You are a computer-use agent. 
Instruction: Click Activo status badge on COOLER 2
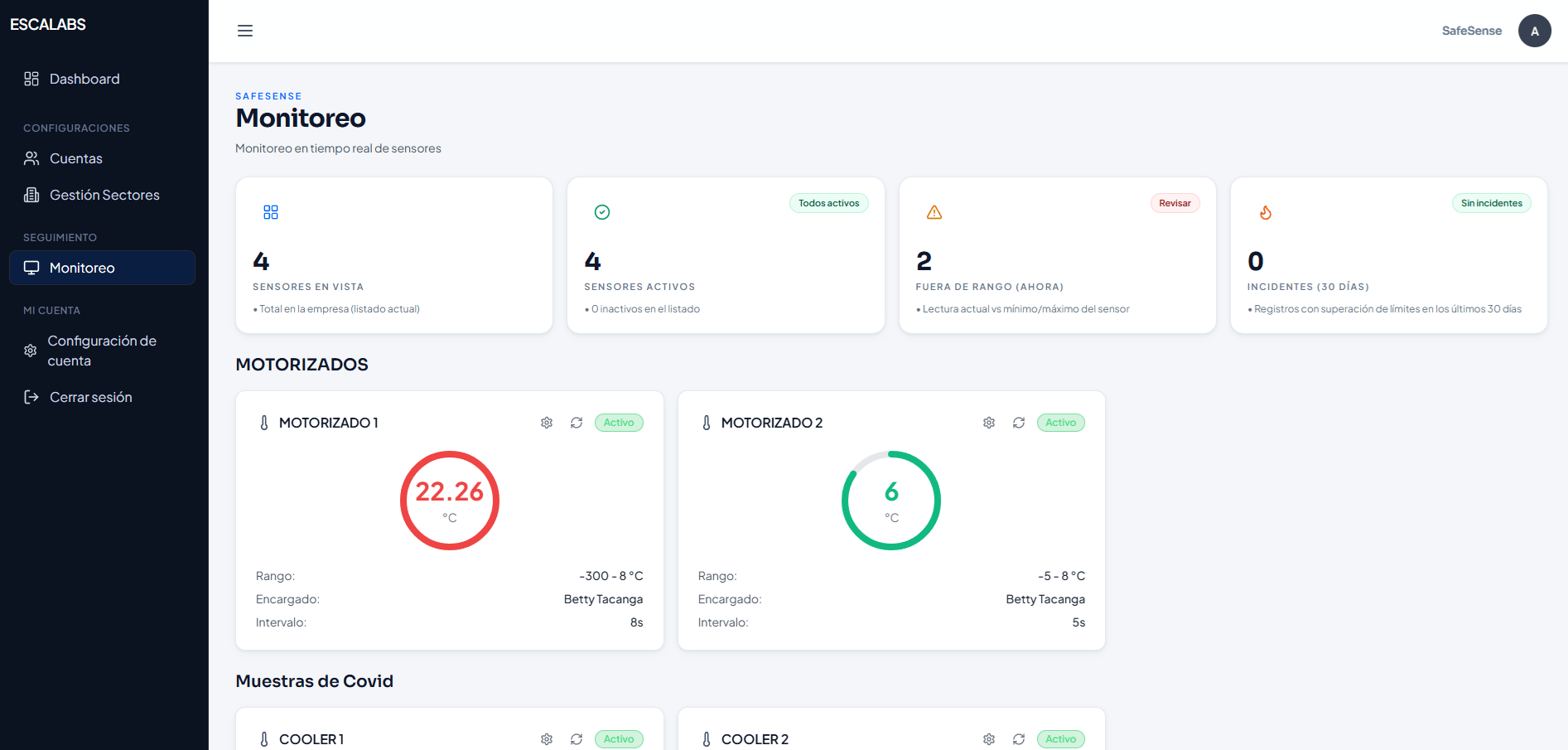point(1061,739)
